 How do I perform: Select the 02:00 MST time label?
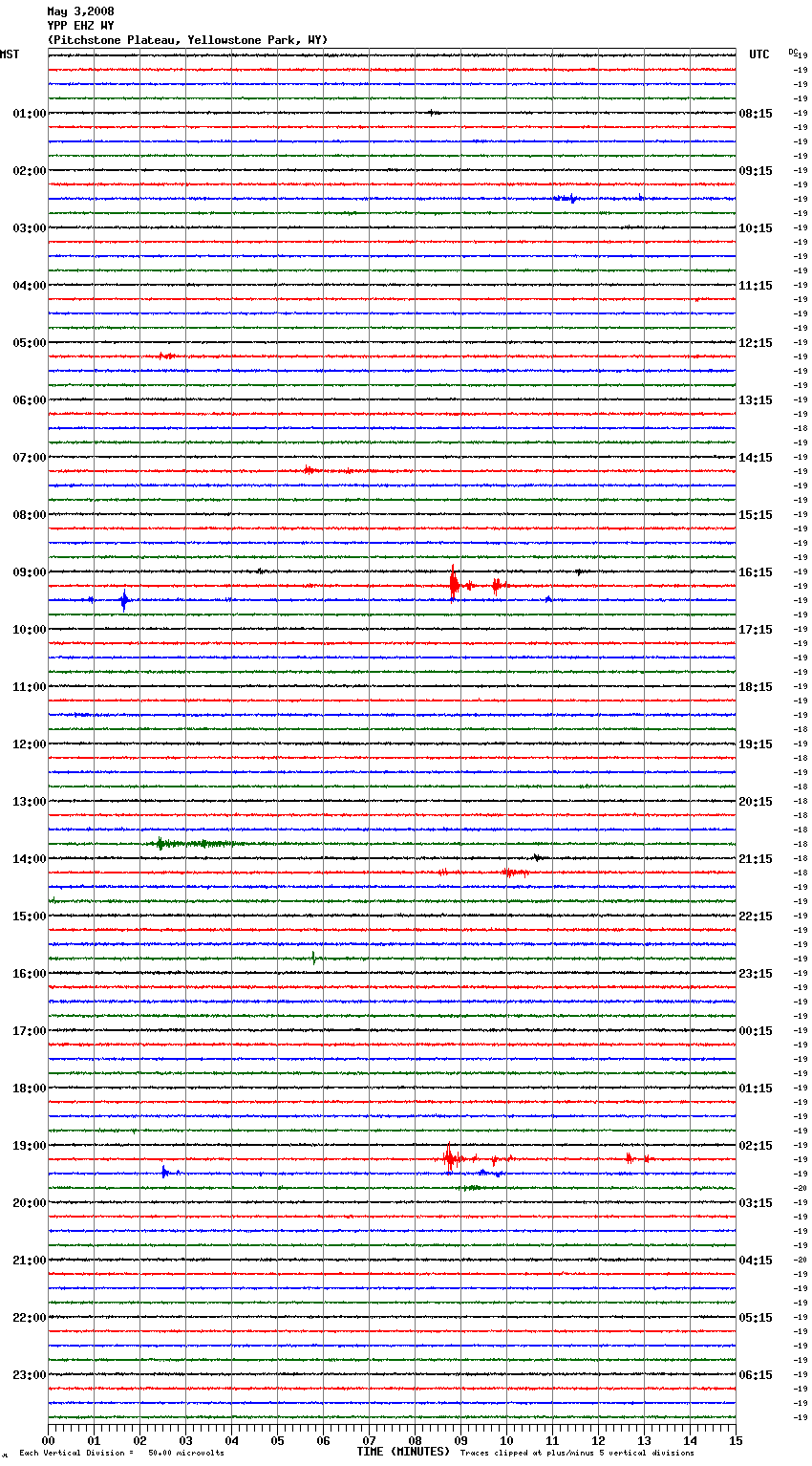click(30, 171)
